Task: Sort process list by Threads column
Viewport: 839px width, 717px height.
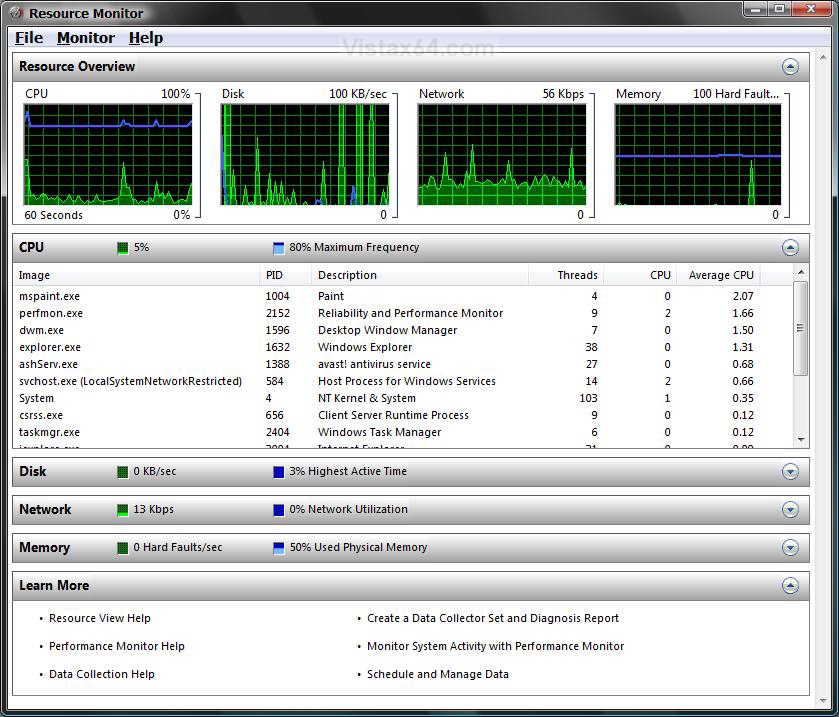Action: pos(566,275)
